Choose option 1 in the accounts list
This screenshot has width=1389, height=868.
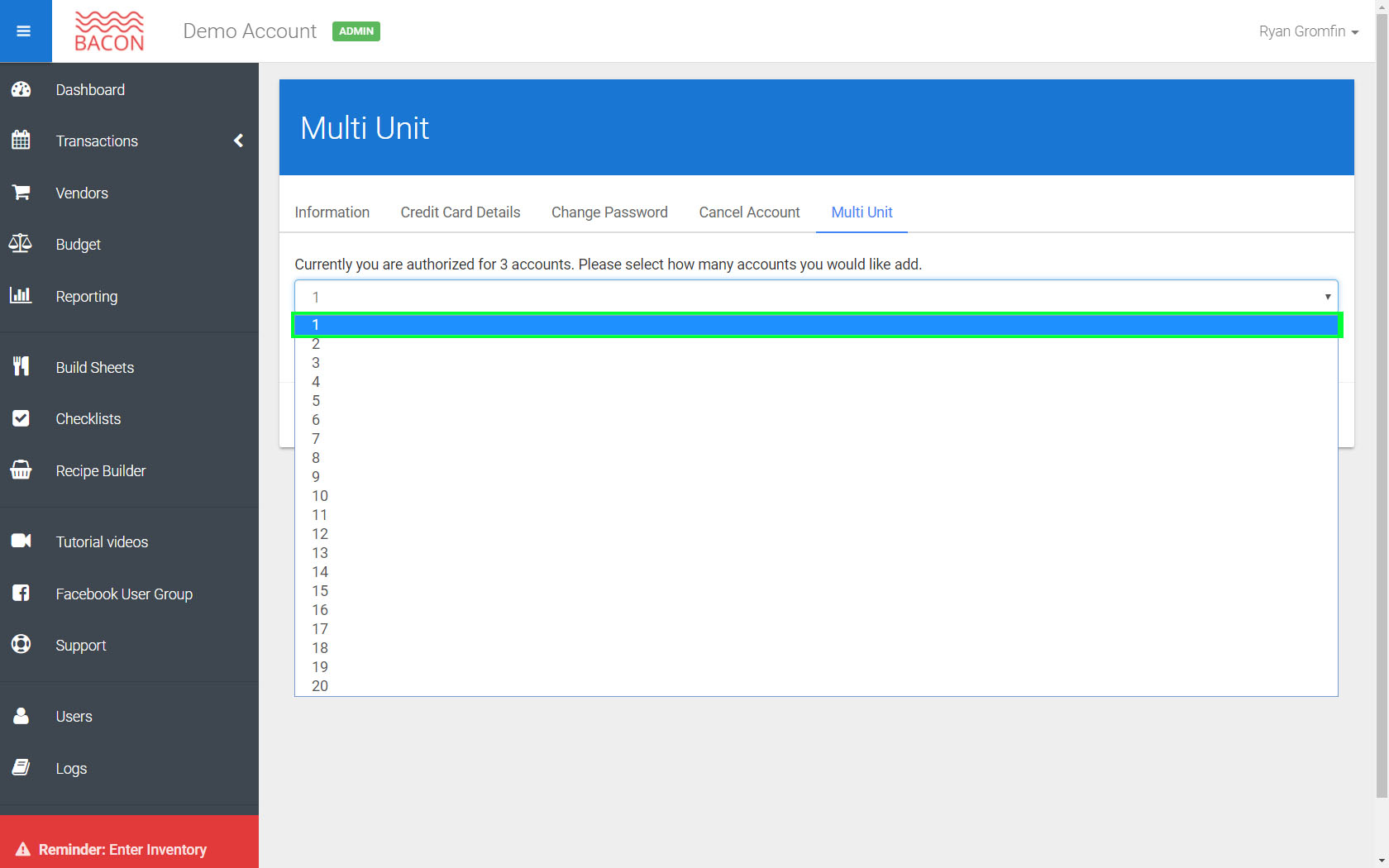click(x=816, y=325)
